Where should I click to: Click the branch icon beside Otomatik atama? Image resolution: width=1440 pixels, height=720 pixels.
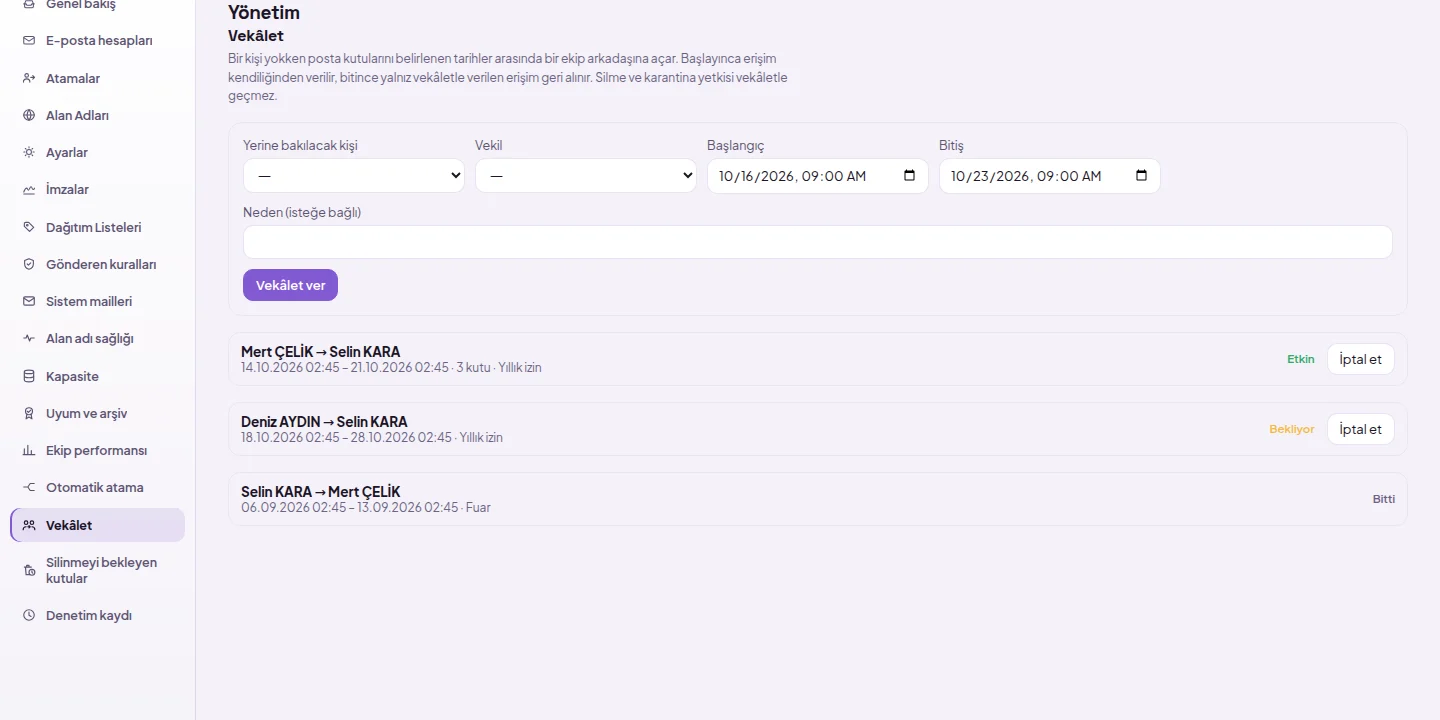[x=29, y=488]
